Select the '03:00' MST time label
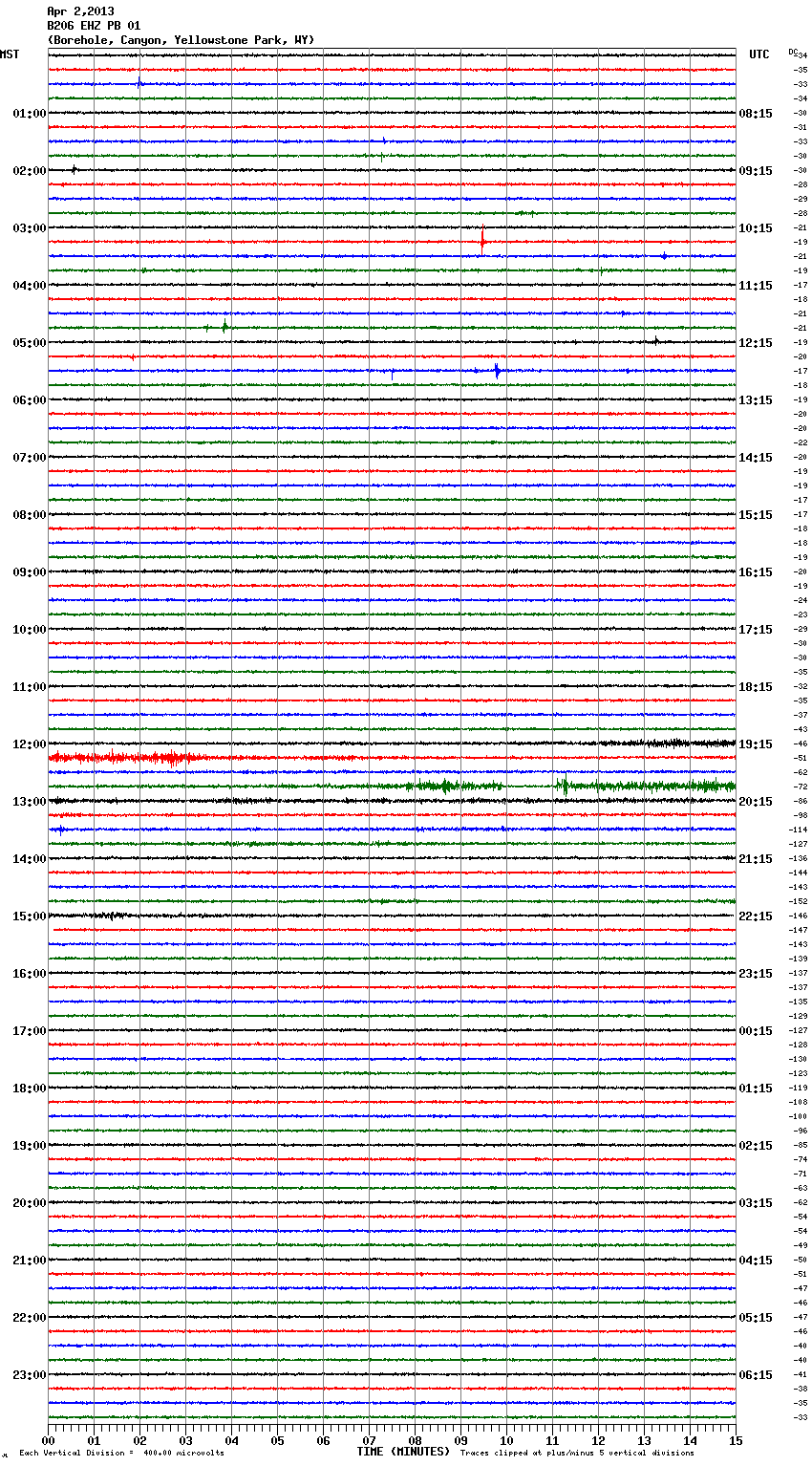This screenshot has height=1466, width=812. (x=29, y=228)
